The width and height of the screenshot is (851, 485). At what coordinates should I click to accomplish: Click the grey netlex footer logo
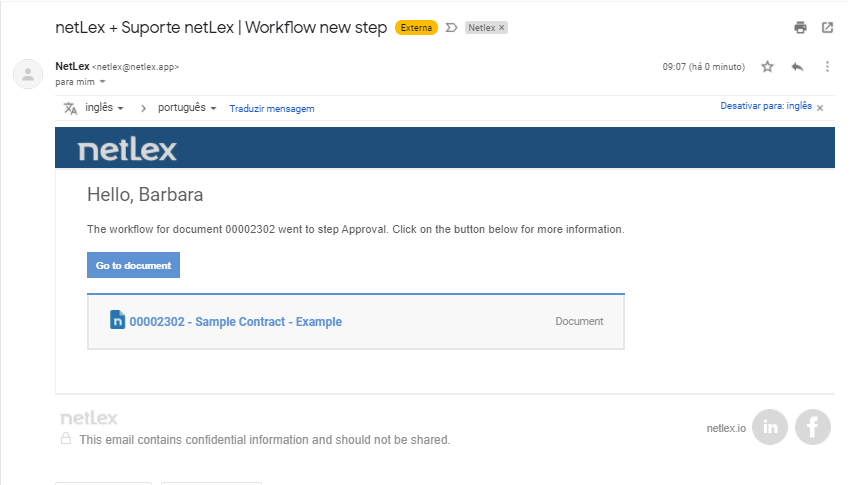click(88, 418)
